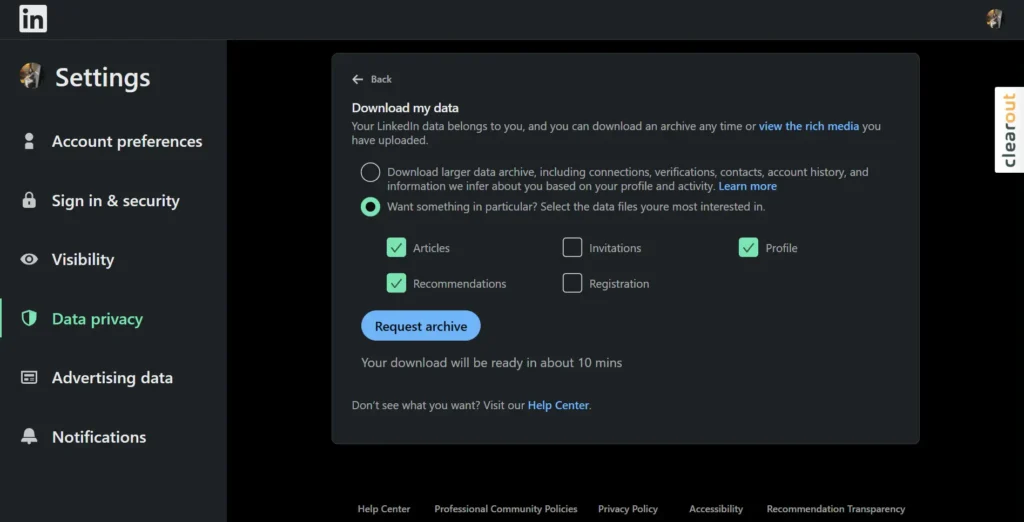This screenshot has height=522, width=1024.
Task: Click the Data privacy shield icon
Action: click(x=29, y=318)
